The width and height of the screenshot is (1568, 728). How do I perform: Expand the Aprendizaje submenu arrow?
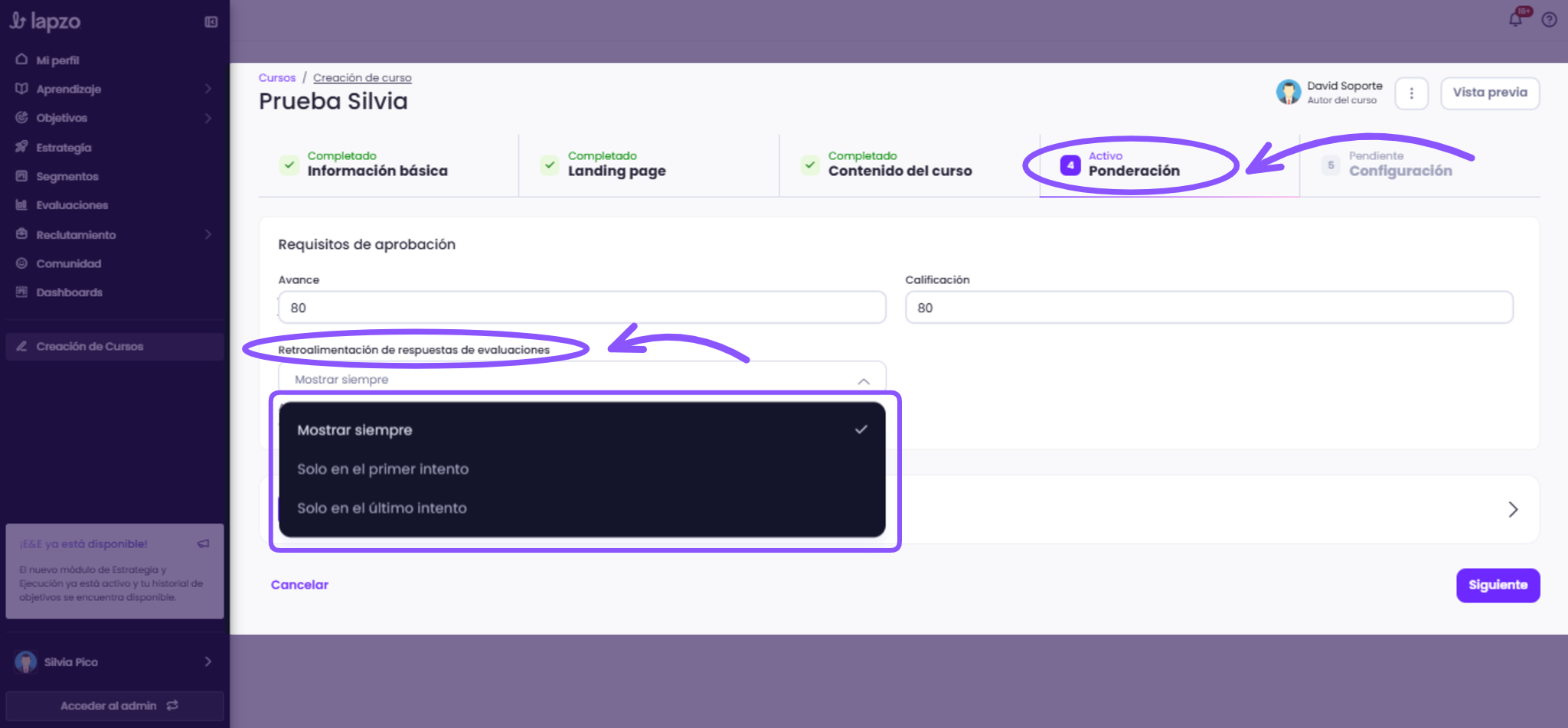tap(208, 89)
